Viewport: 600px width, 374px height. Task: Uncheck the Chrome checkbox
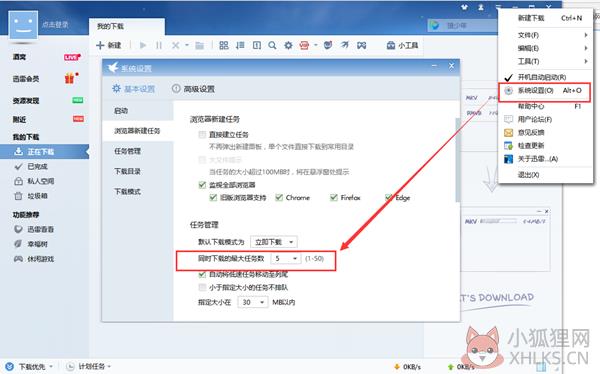[x=279, y=198]
